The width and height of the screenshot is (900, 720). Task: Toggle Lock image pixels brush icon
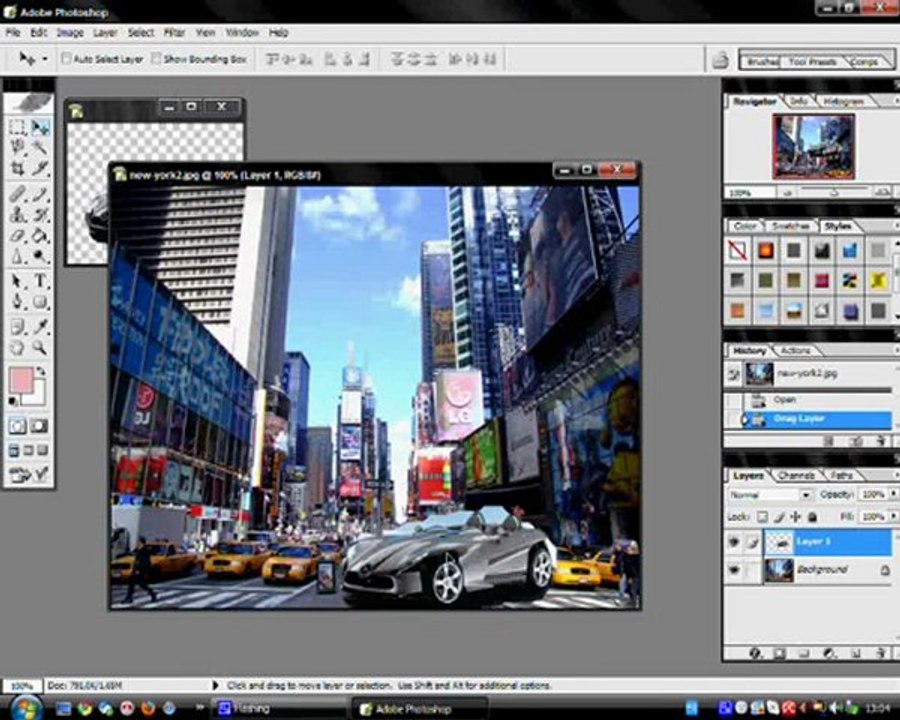[x=779, y=517]
